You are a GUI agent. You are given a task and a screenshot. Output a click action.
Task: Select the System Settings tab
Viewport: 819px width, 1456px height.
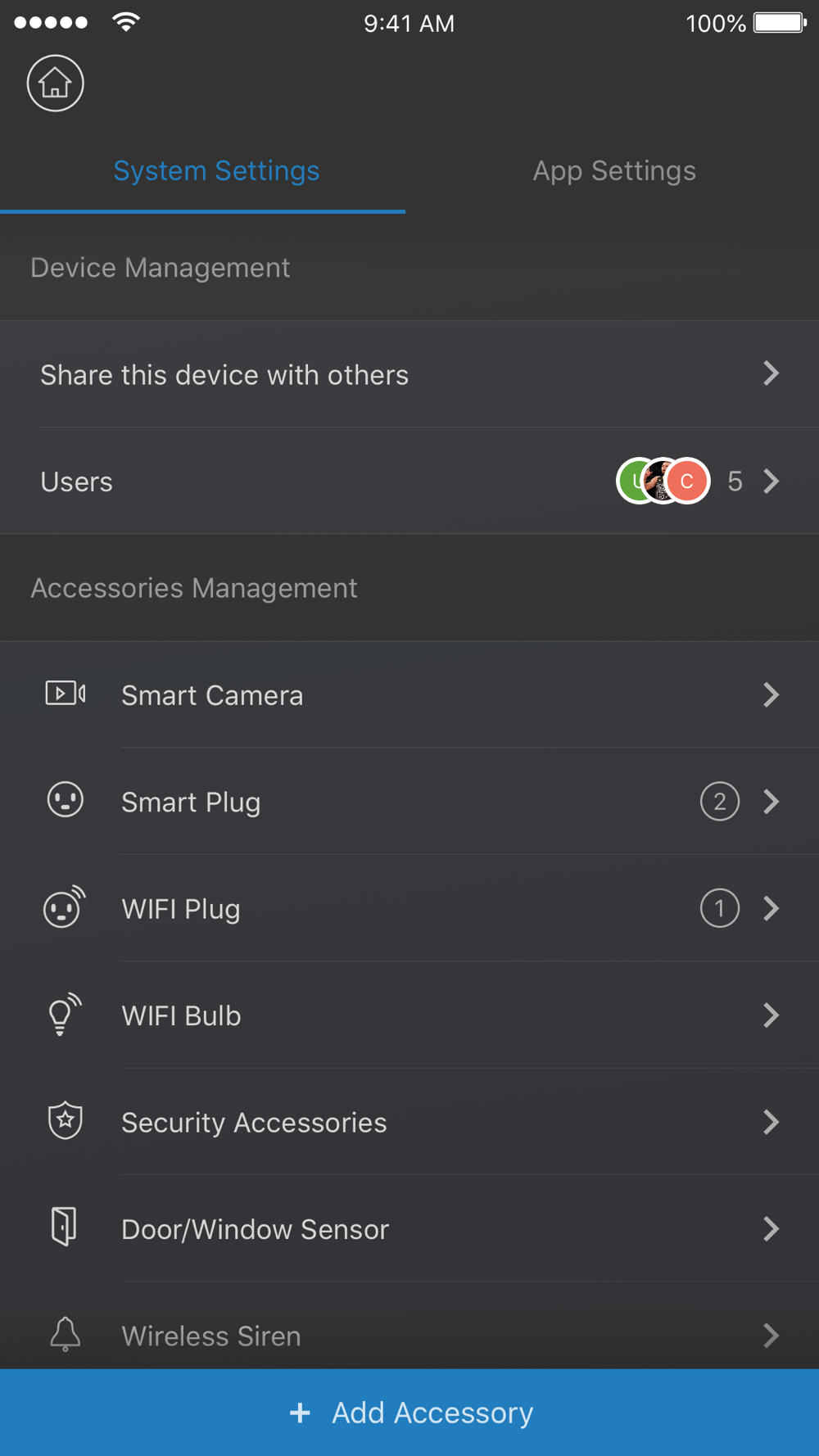[216, 171]
